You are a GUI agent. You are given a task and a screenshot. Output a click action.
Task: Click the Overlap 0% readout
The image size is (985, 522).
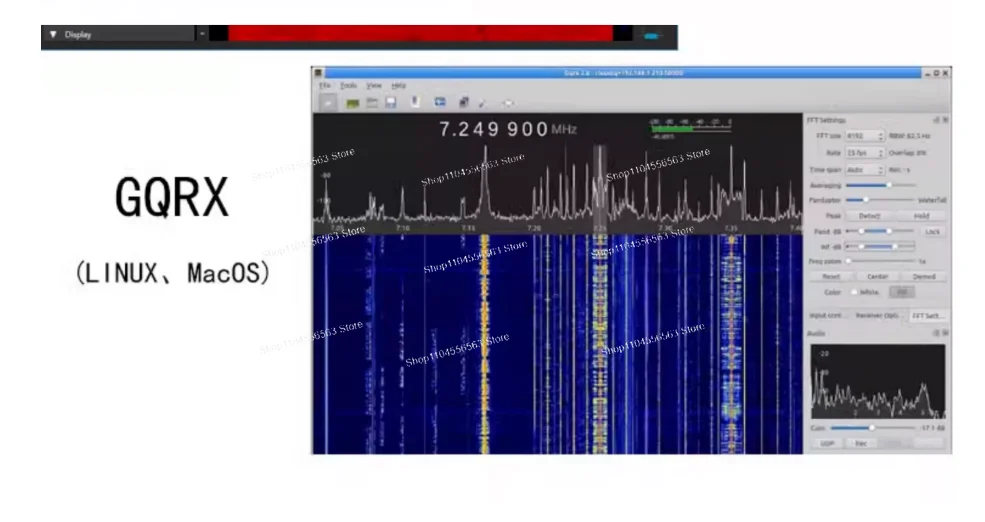907,153
